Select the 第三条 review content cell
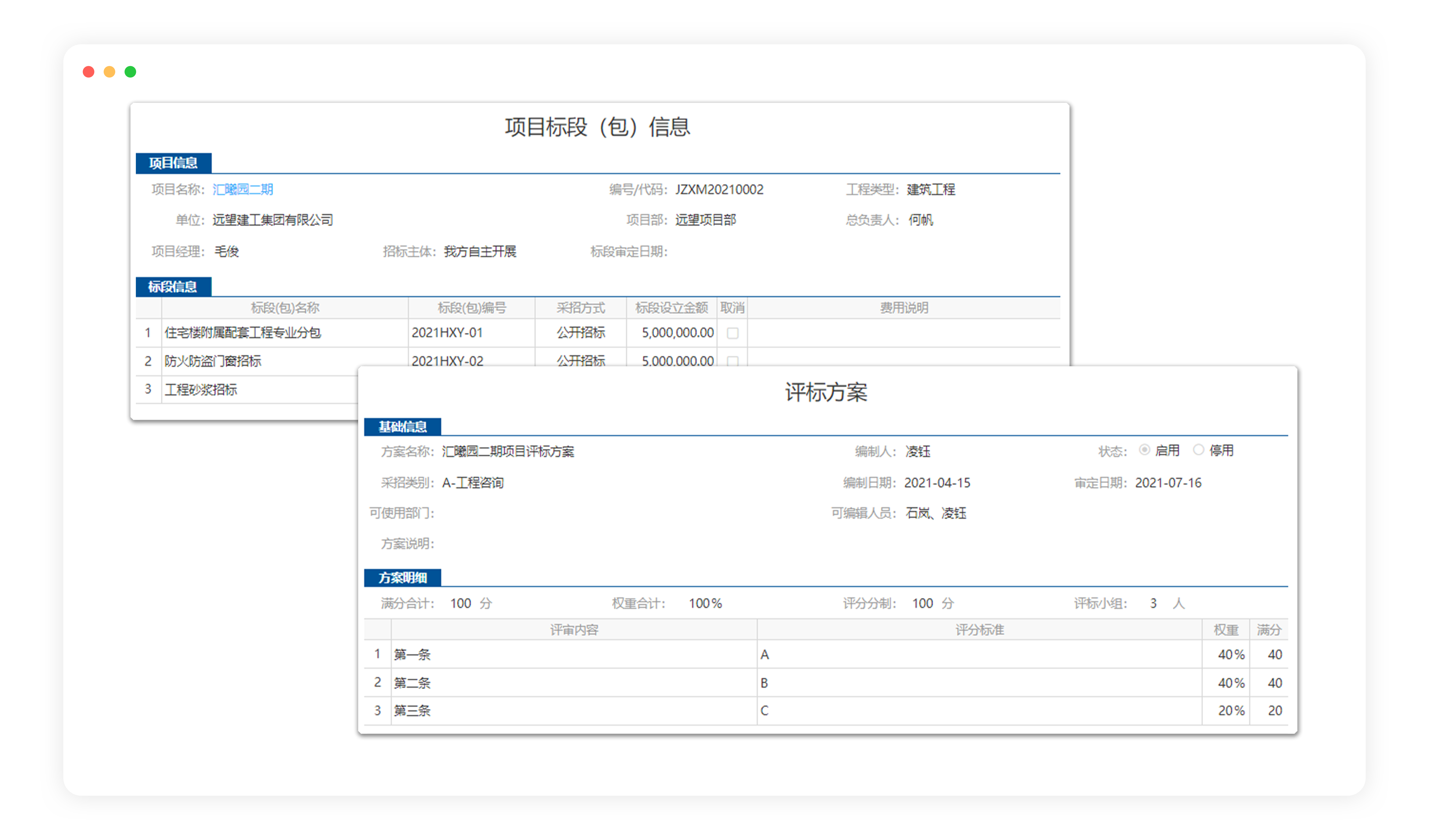This screenshot has height=840, width=1429. click(x=574, y=711)
